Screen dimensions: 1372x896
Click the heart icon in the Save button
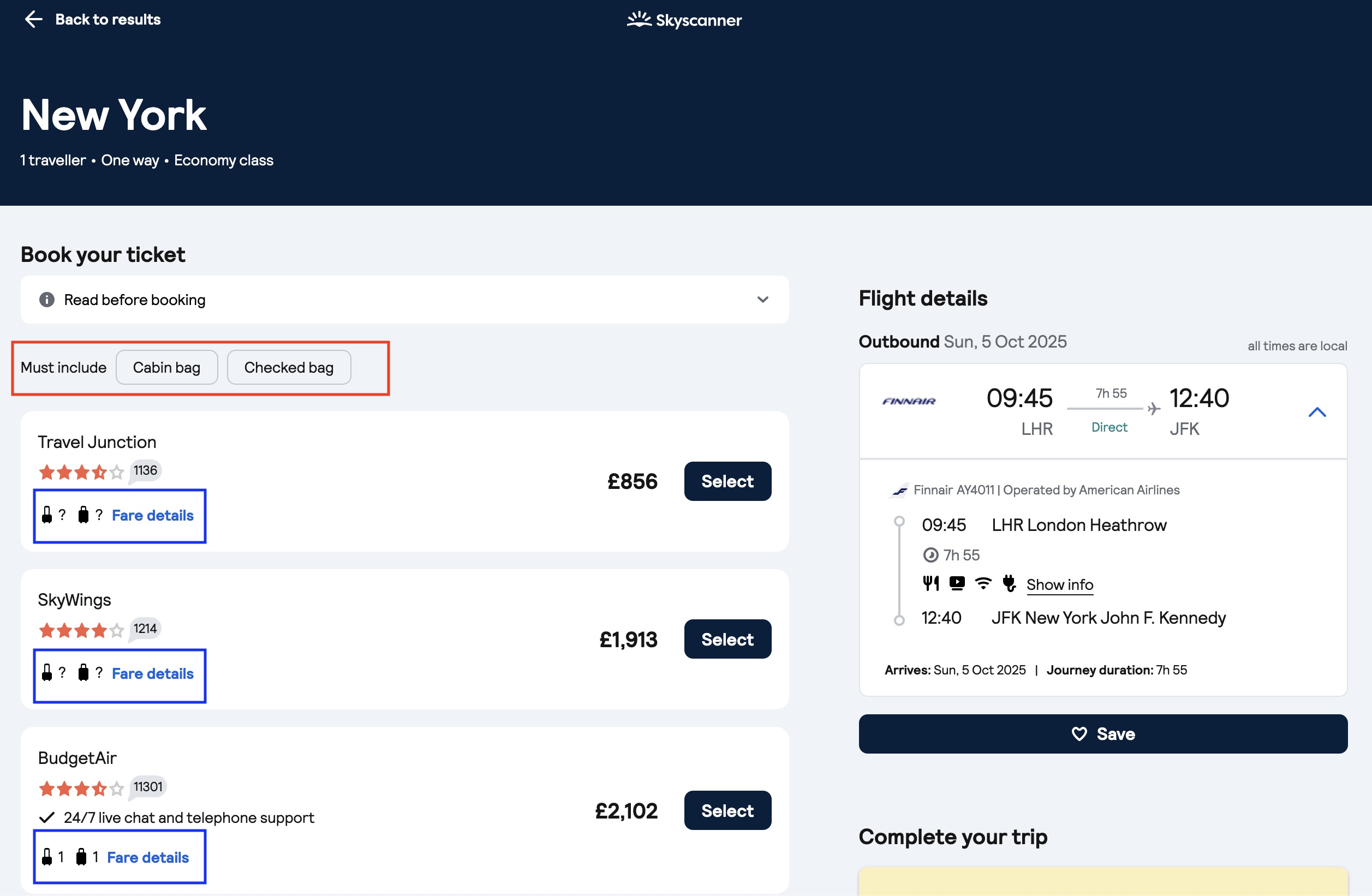click(x=1079, y=734)
